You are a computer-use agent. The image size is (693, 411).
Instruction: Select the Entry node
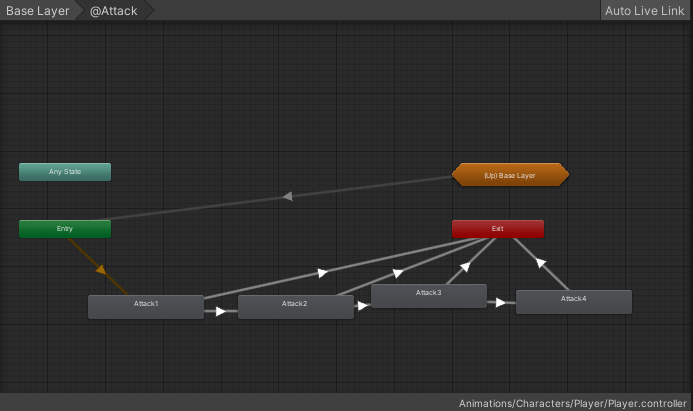(x=65, y=229)
